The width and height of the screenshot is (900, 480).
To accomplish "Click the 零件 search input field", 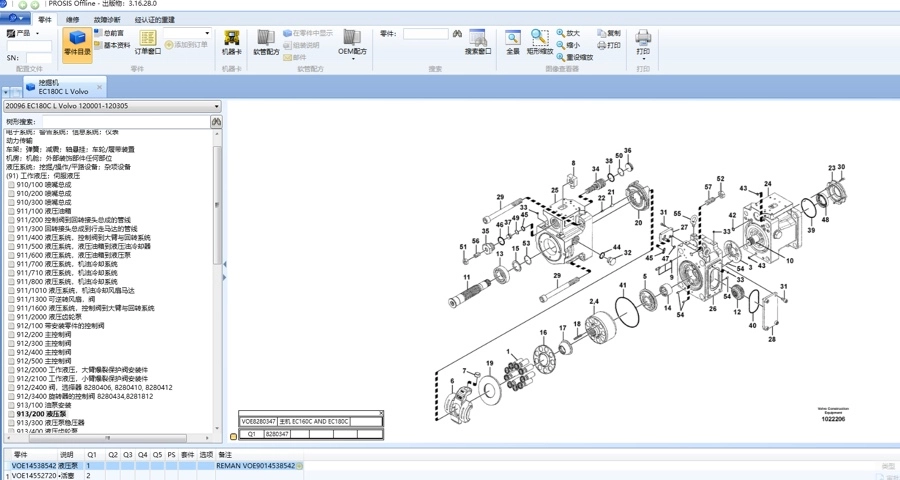I will point(425,34).
